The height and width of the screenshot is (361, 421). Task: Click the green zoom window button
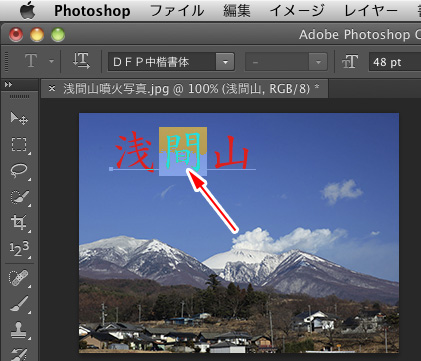click(x=58, y=35)
